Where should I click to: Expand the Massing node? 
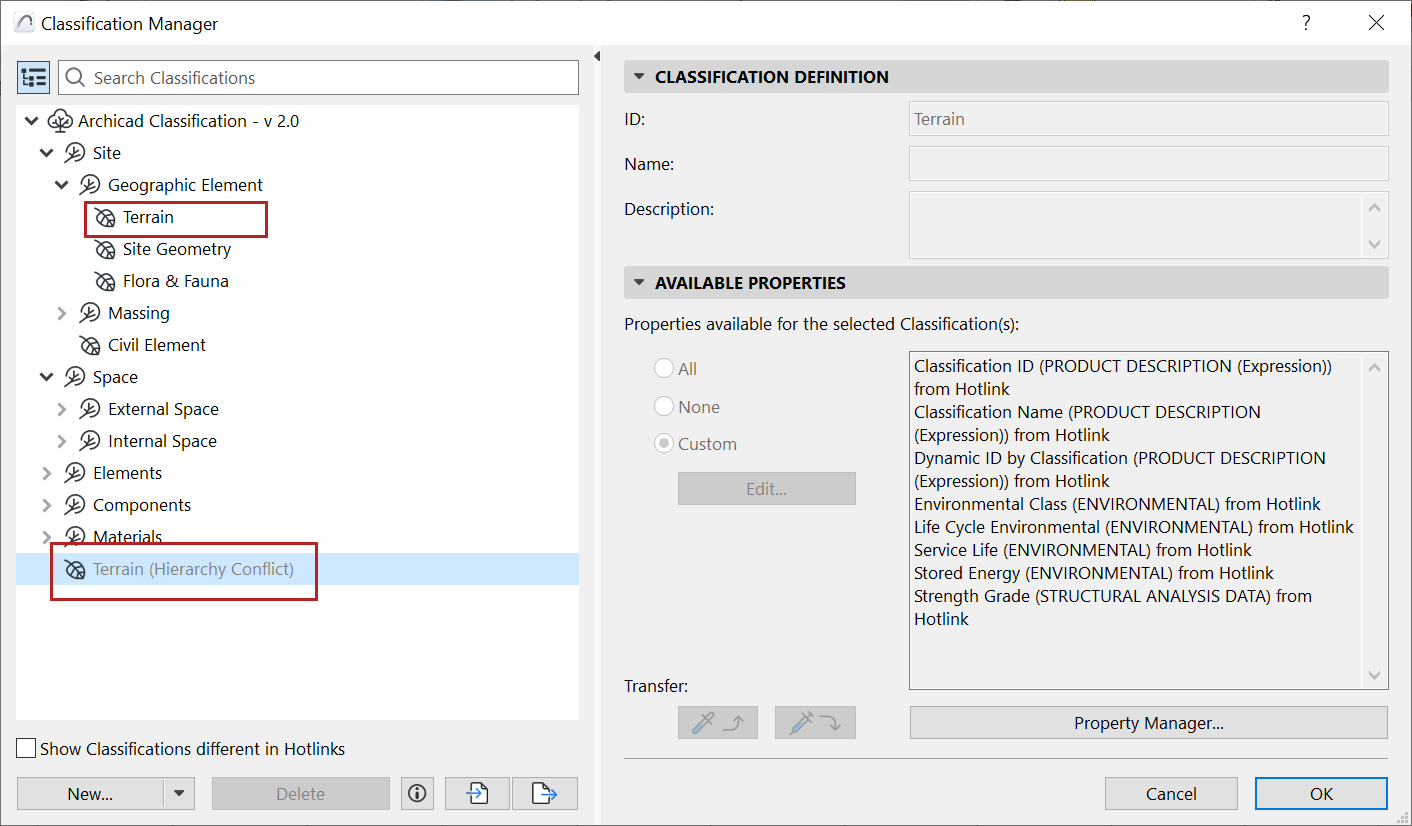[61, 313]
